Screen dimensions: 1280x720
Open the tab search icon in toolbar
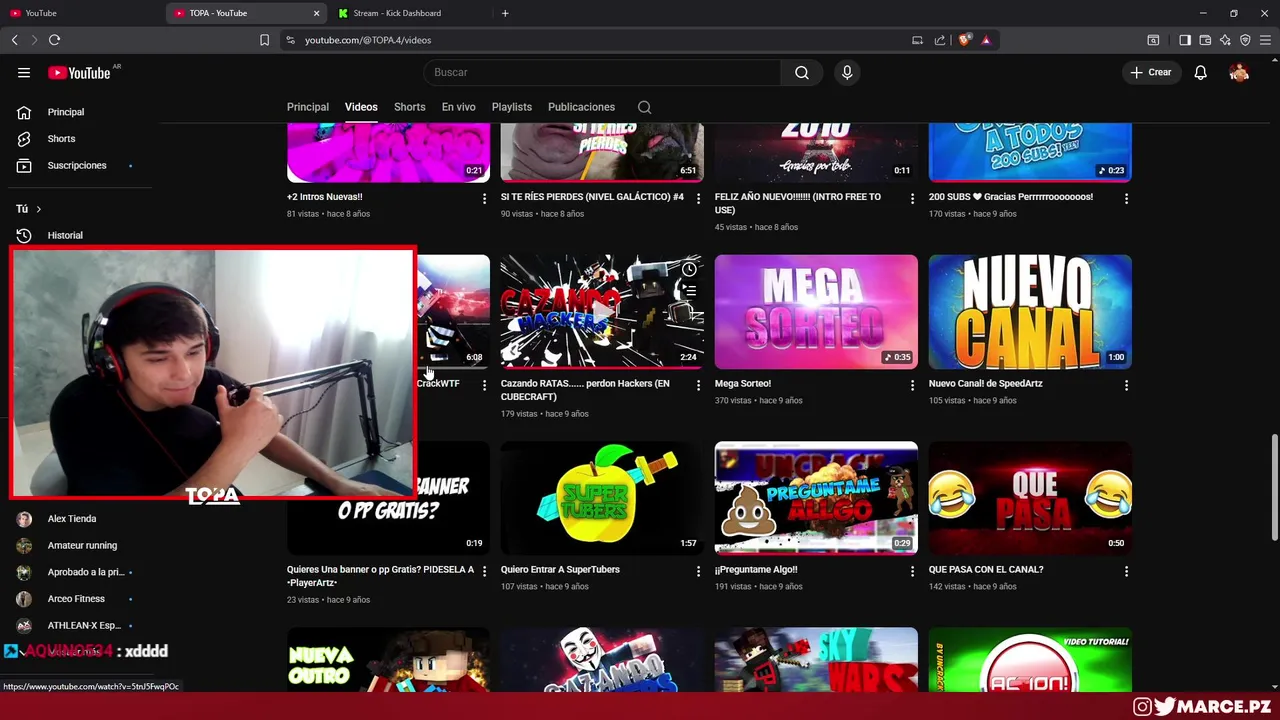[1153, 40]
